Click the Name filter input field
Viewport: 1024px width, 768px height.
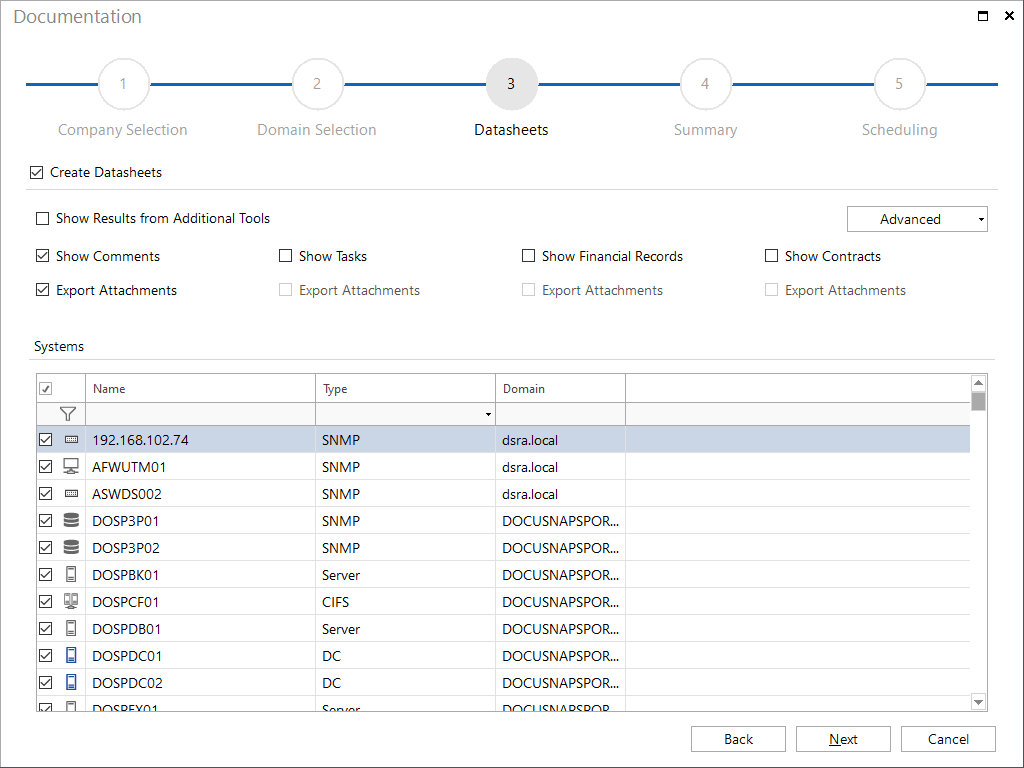pos(200,415)
